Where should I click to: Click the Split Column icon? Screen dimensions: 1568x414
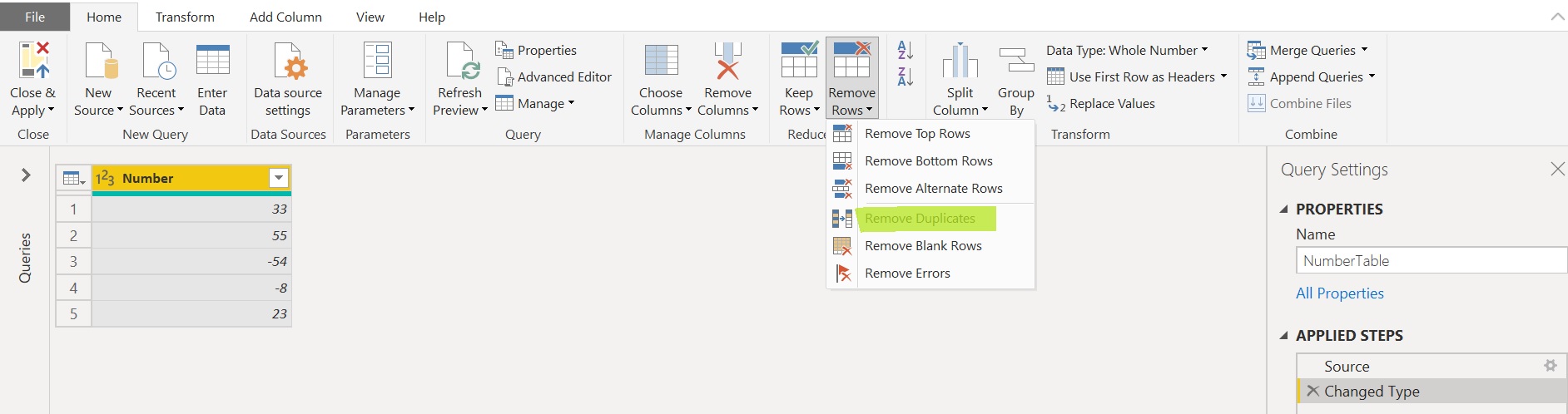tap(960, 61)
